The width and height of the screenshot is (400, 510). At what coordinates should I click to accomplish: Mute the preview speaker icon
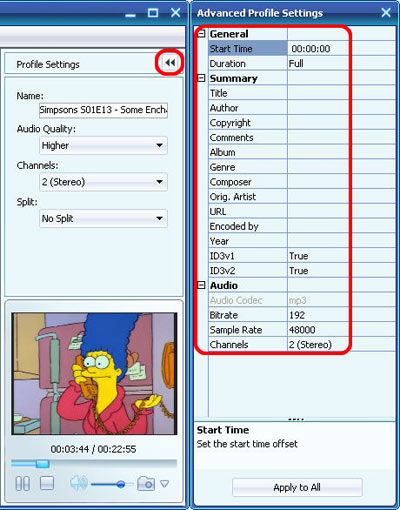(x=79, y=483)
